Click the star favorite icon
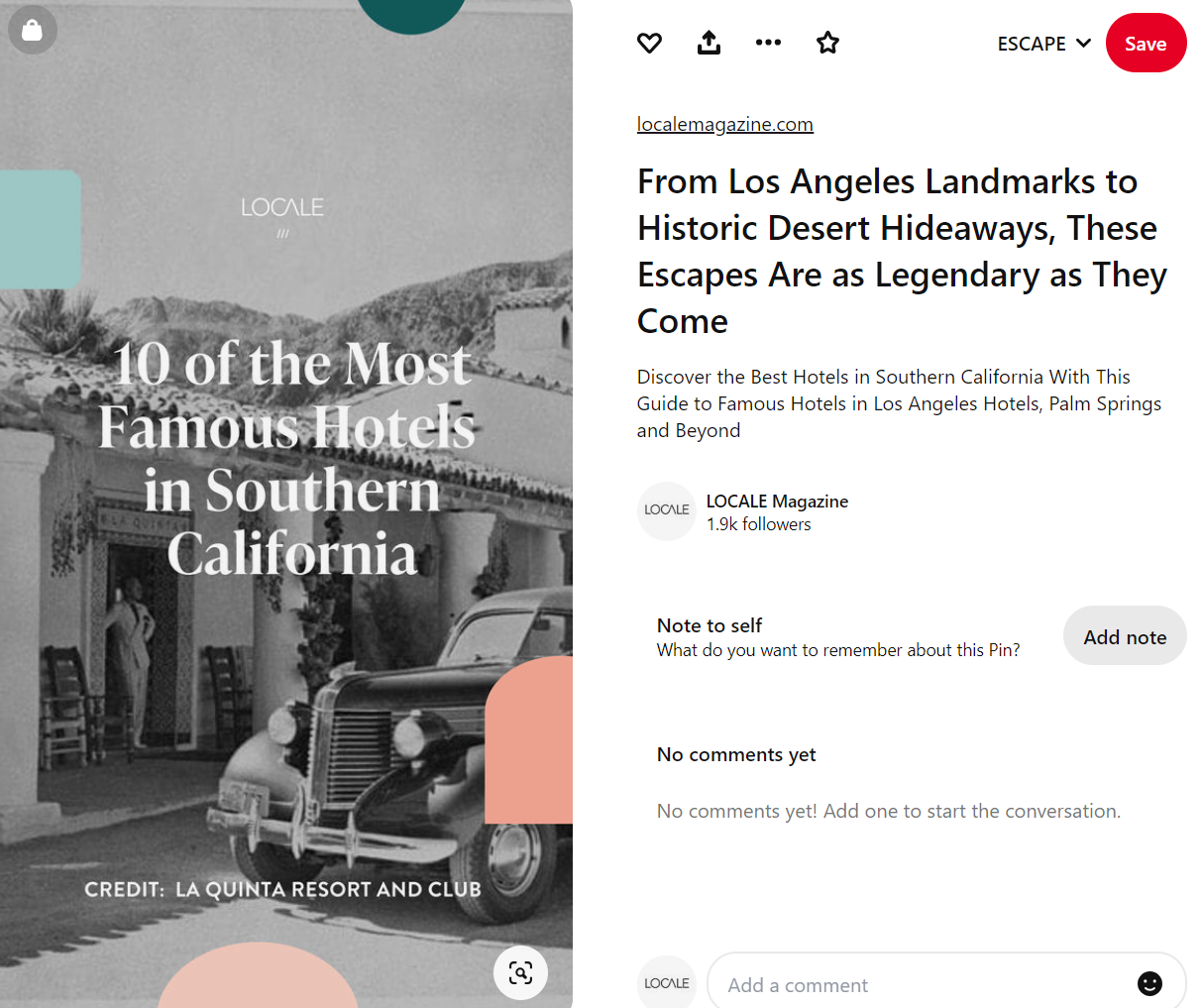 point(827,43)
